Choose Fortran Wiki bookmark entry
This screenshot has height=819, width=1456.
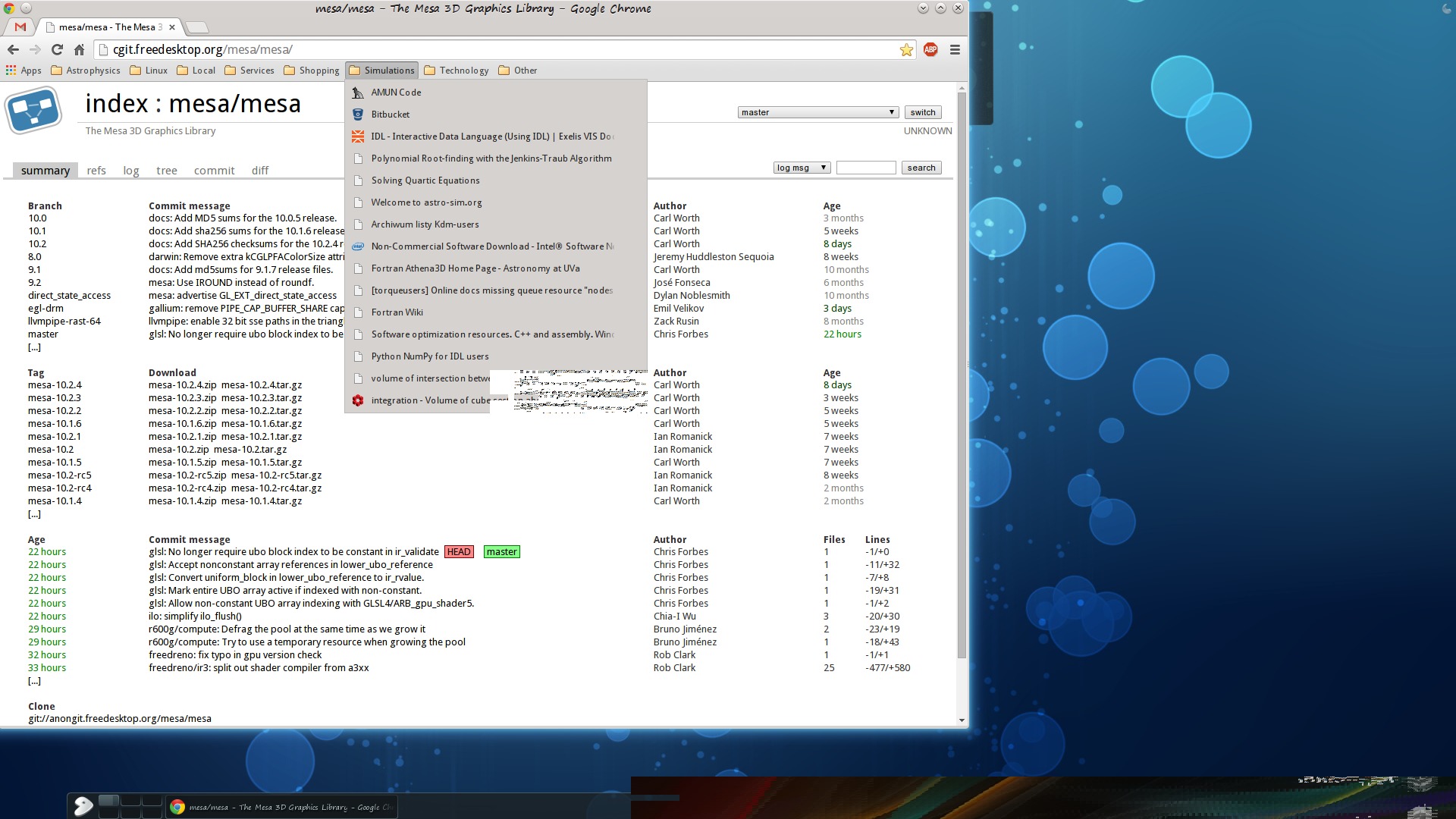click(x=397, y=312)
